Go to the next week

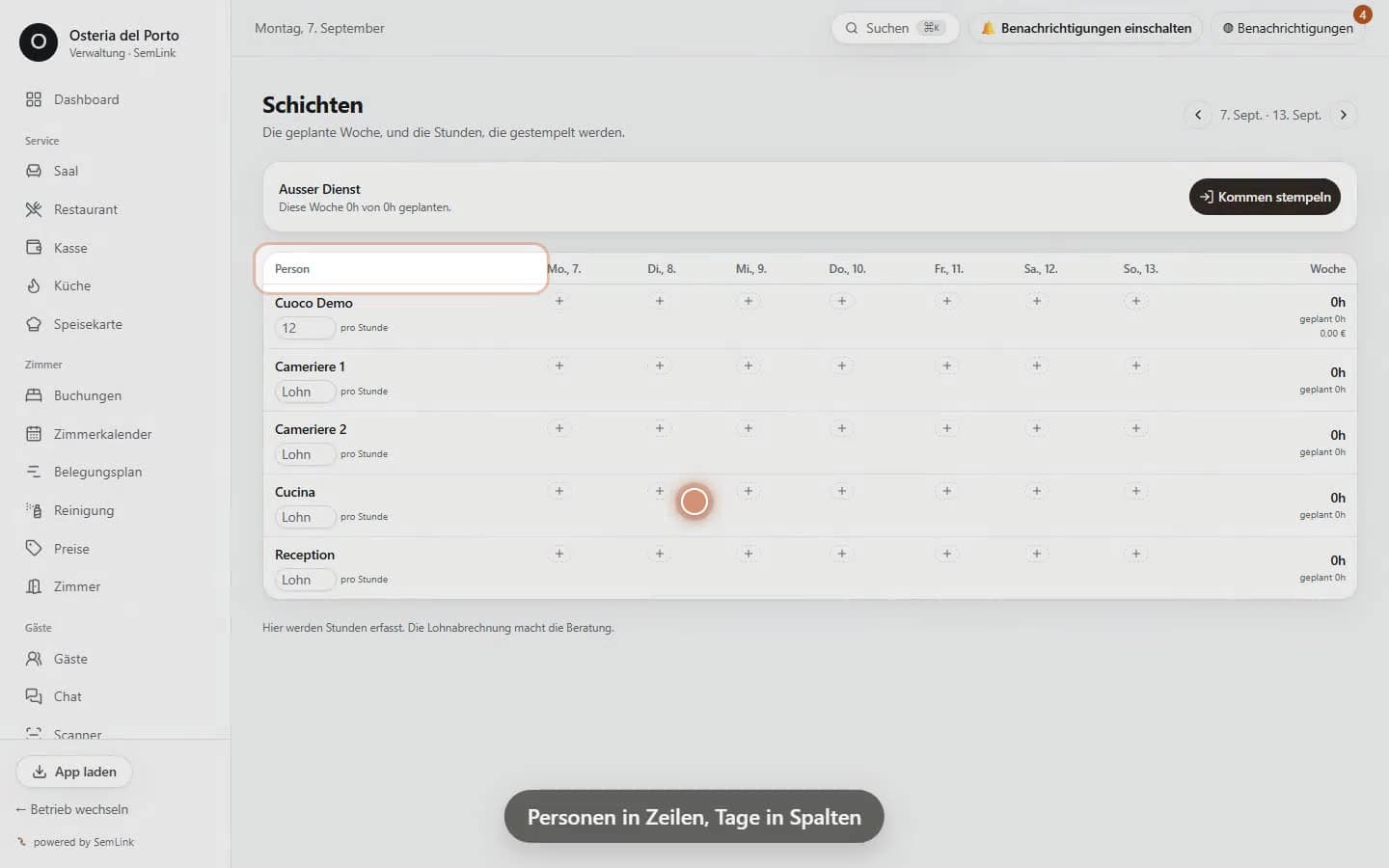pos(1343,115)
